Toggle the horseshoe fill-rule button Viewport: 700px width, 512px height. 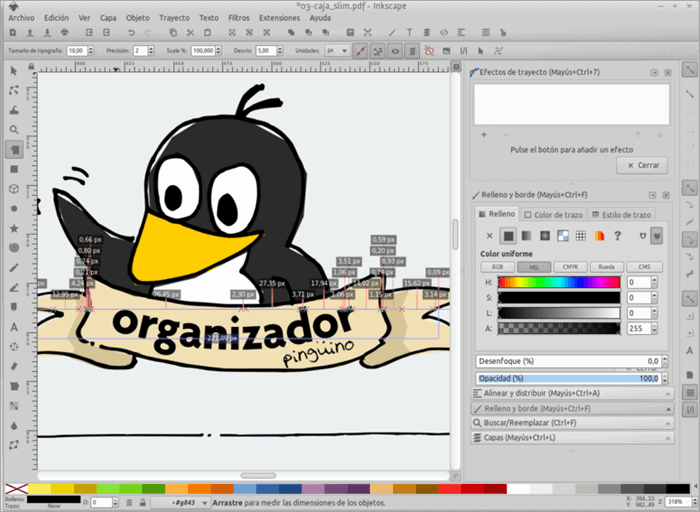click(x=643, y=236)
